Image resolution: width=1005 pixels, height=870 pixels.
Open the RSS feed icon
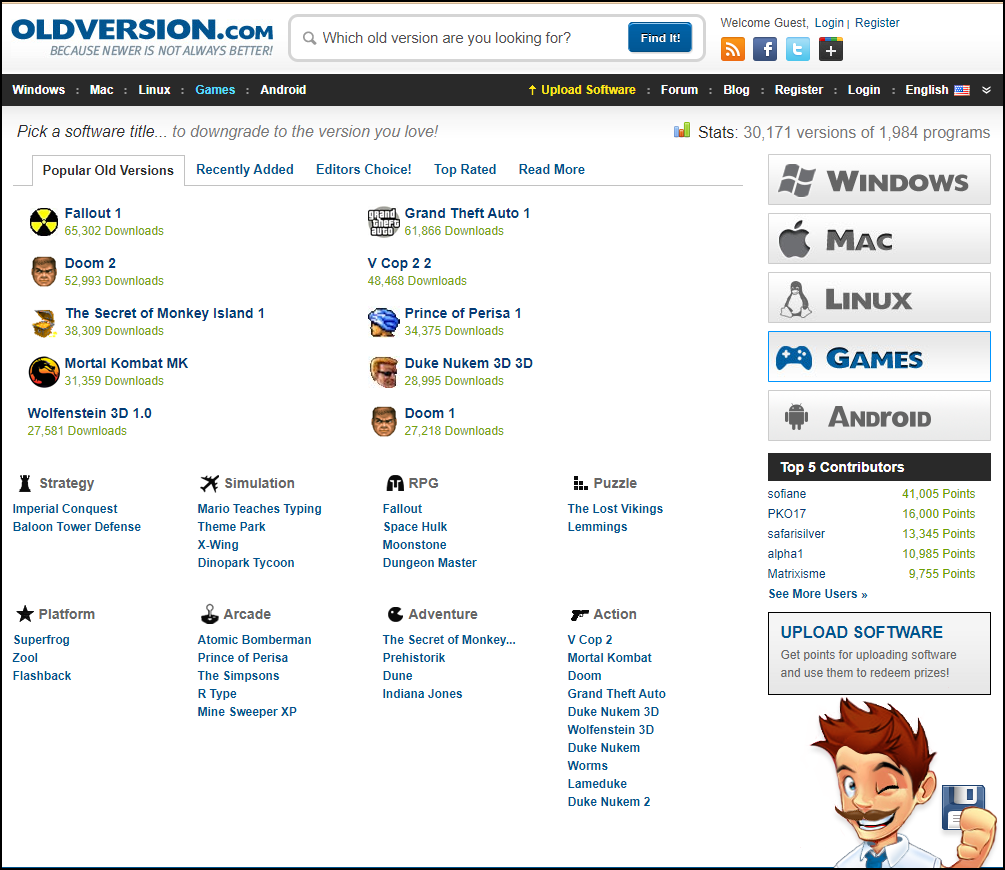coord(733,49)
